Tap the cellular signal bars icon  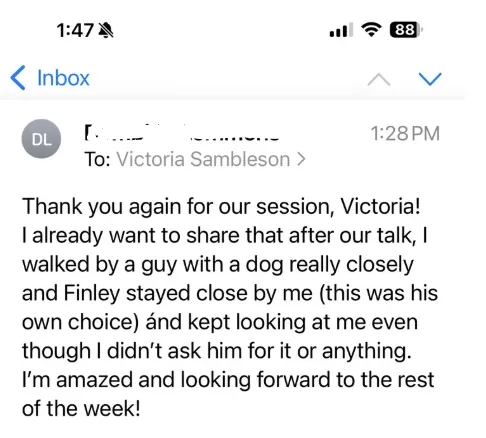click(341, 30)
